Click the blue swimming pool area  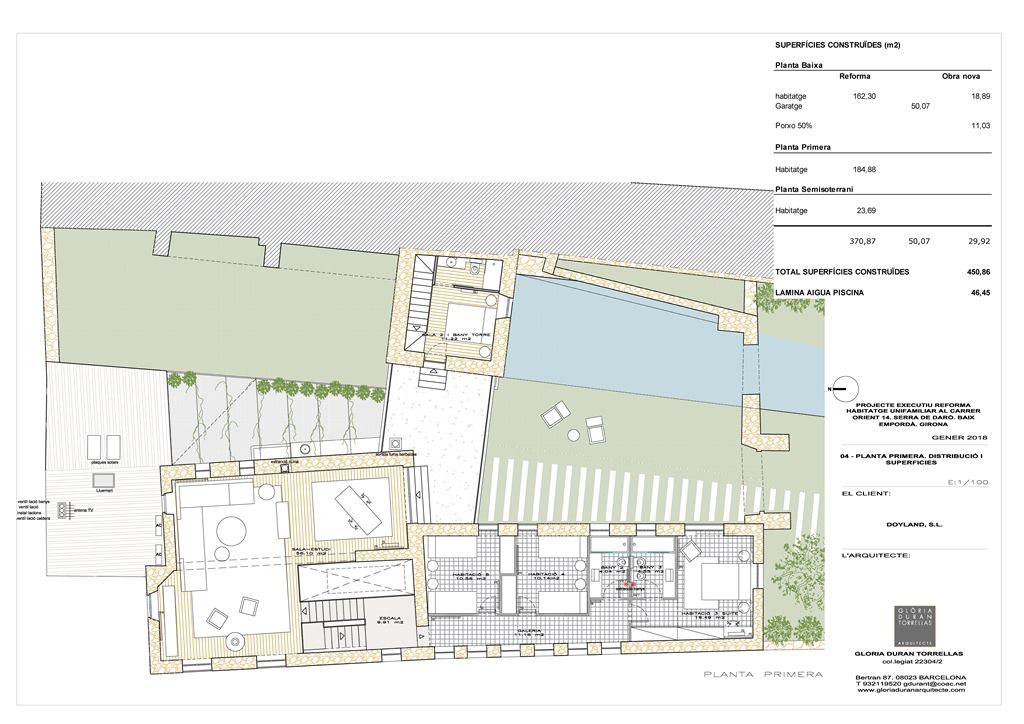point(600,322)
